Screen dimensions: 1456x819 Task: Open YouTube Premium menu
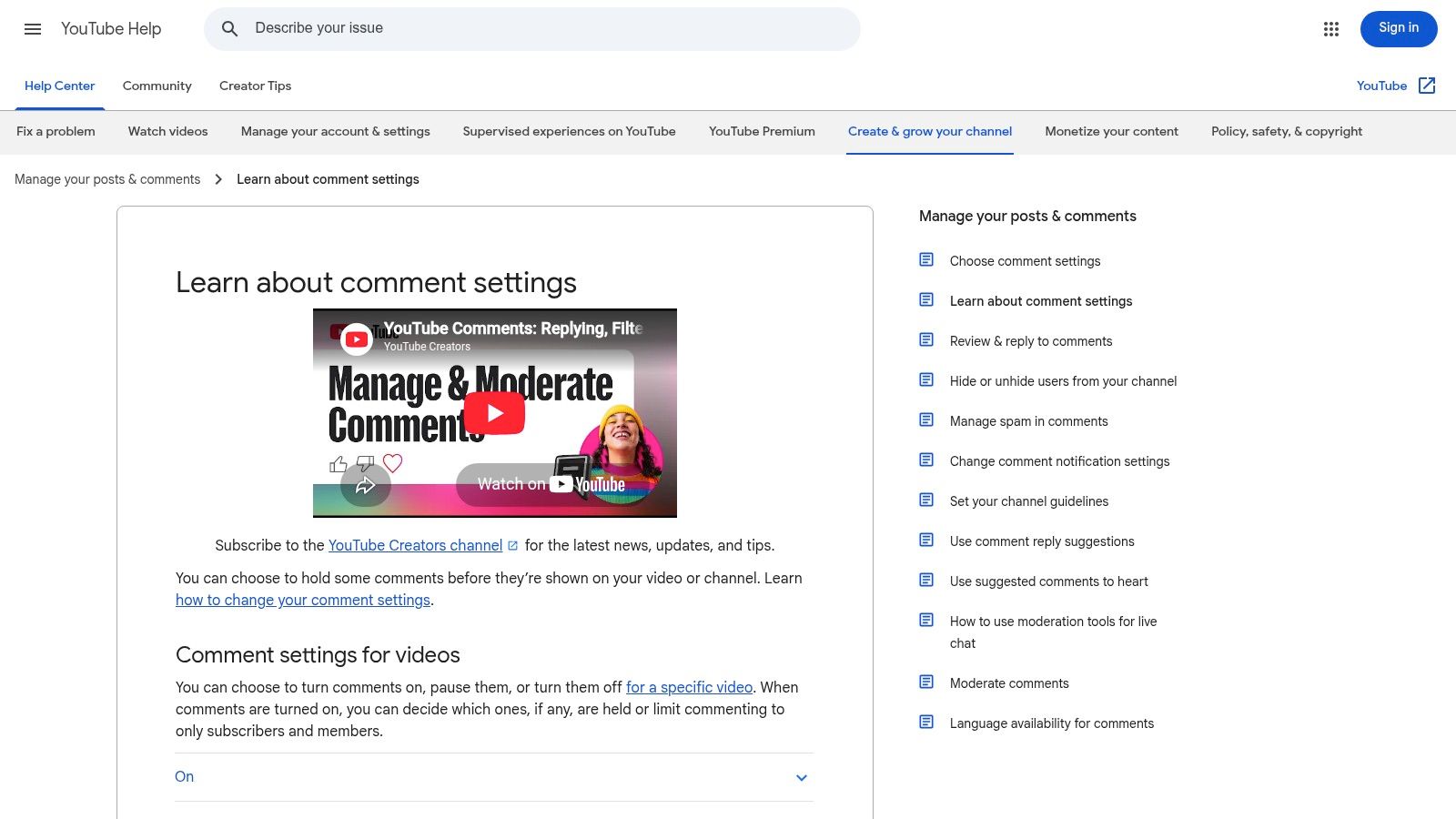click(x=763, y=131)
